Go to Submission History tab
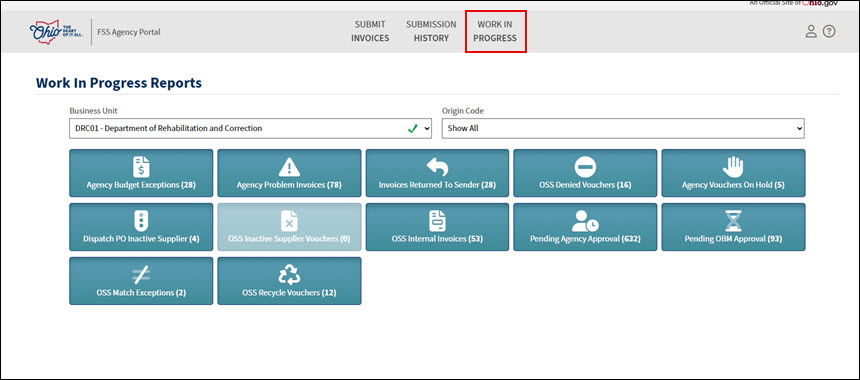This screenshot has height=380, width=860. [x=431, y=31]
